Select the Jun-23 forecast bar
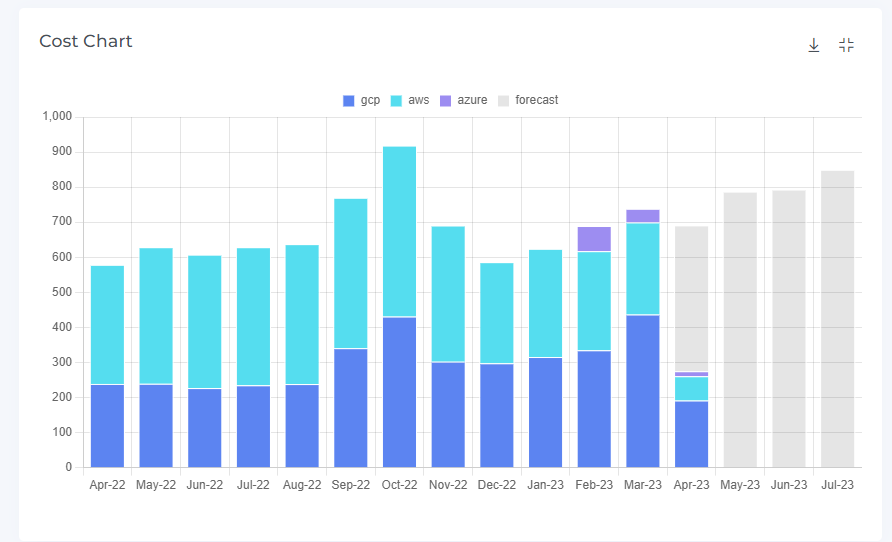The height and width of the screenshot is (542, 892). (789, 329)
